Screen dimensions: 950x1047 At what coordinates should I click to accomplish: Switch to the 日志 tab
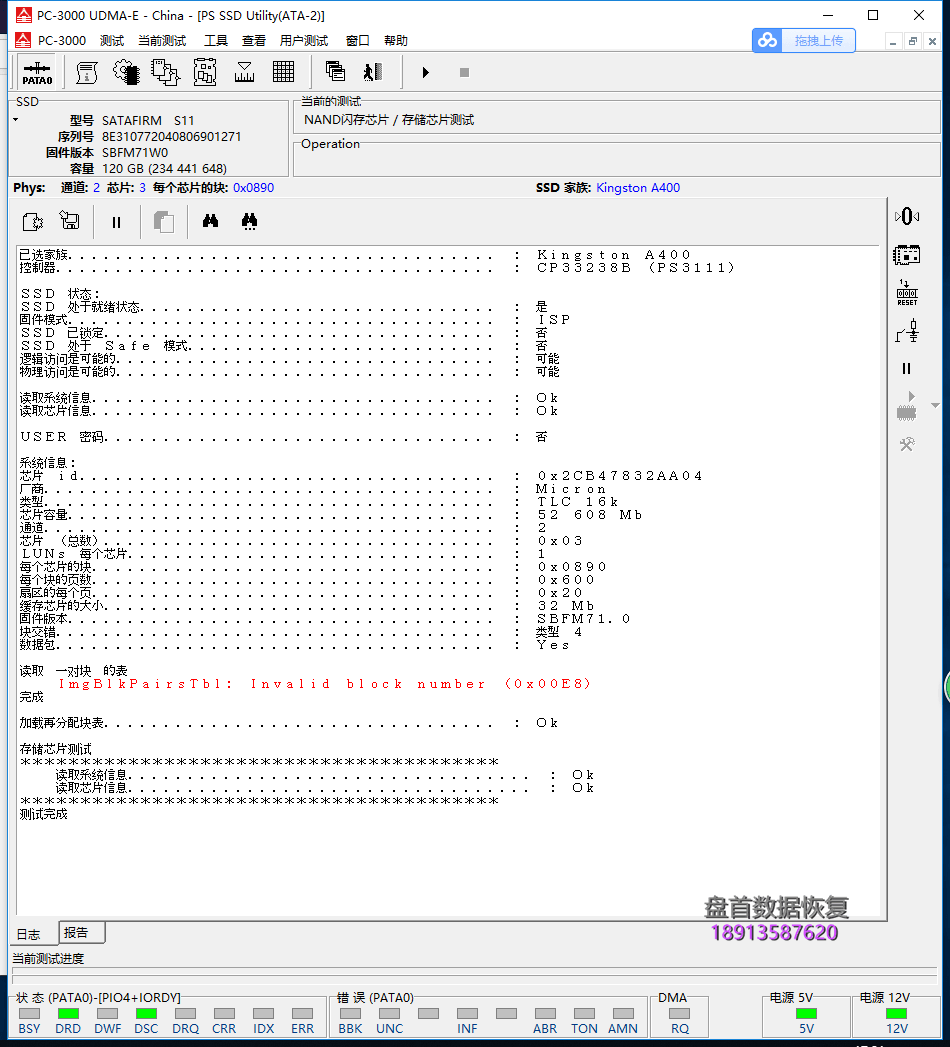29,934
